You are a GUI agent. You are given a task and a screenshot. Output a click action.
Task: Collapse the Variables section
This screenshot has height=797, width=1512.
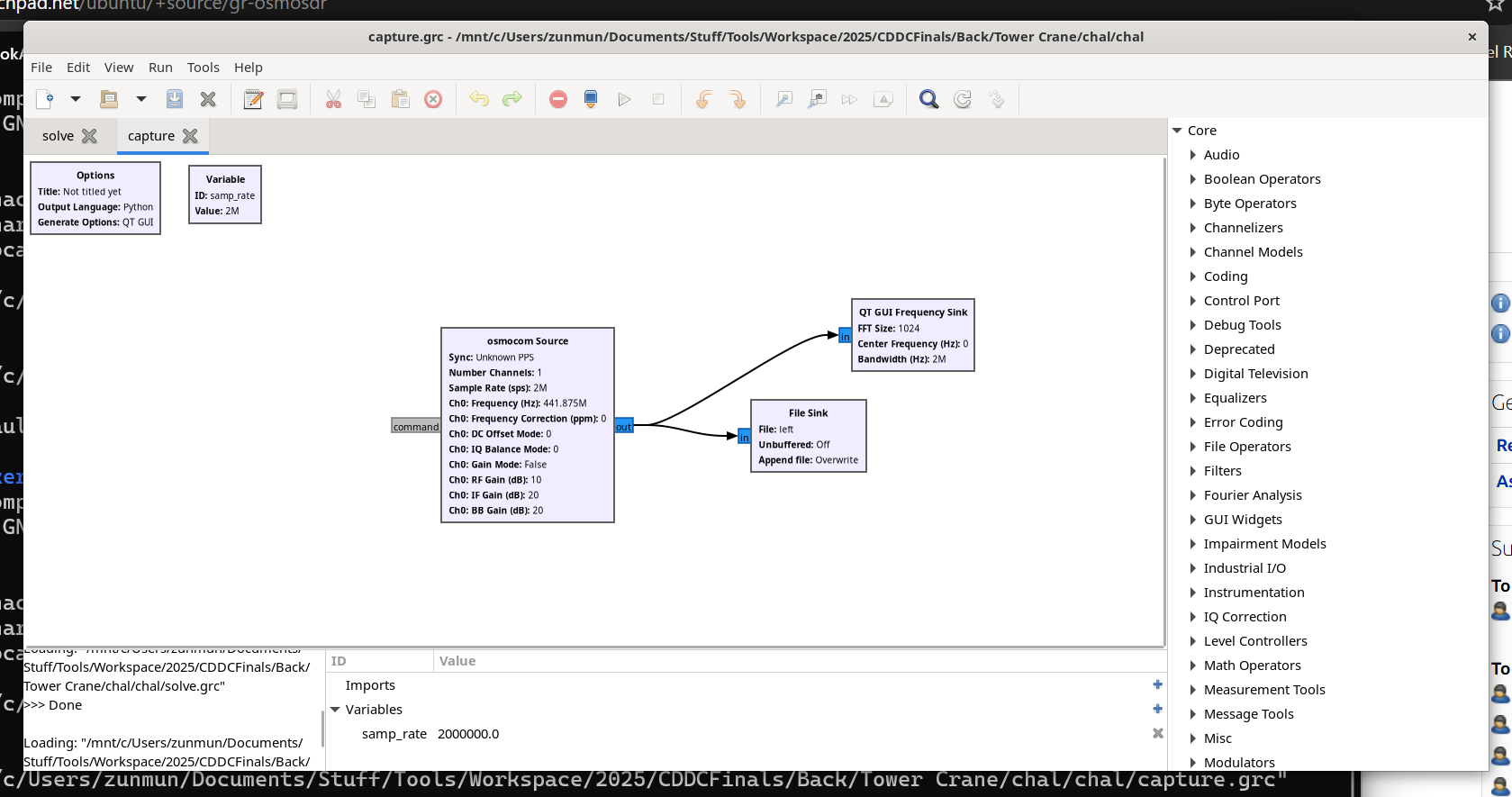[x=335, y=710]
